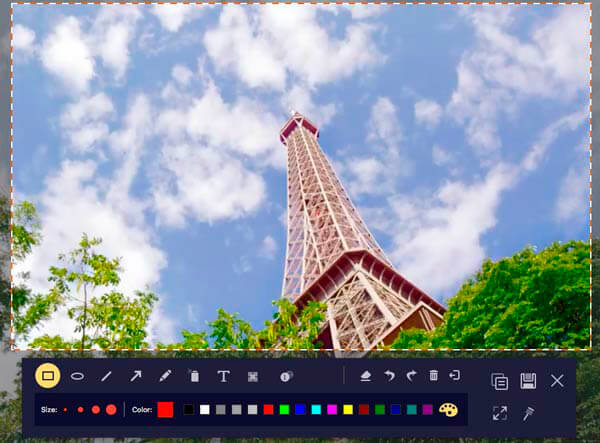Select the mosaic blur tool
This screenshot has height=443, width=600.
point(253,376)
